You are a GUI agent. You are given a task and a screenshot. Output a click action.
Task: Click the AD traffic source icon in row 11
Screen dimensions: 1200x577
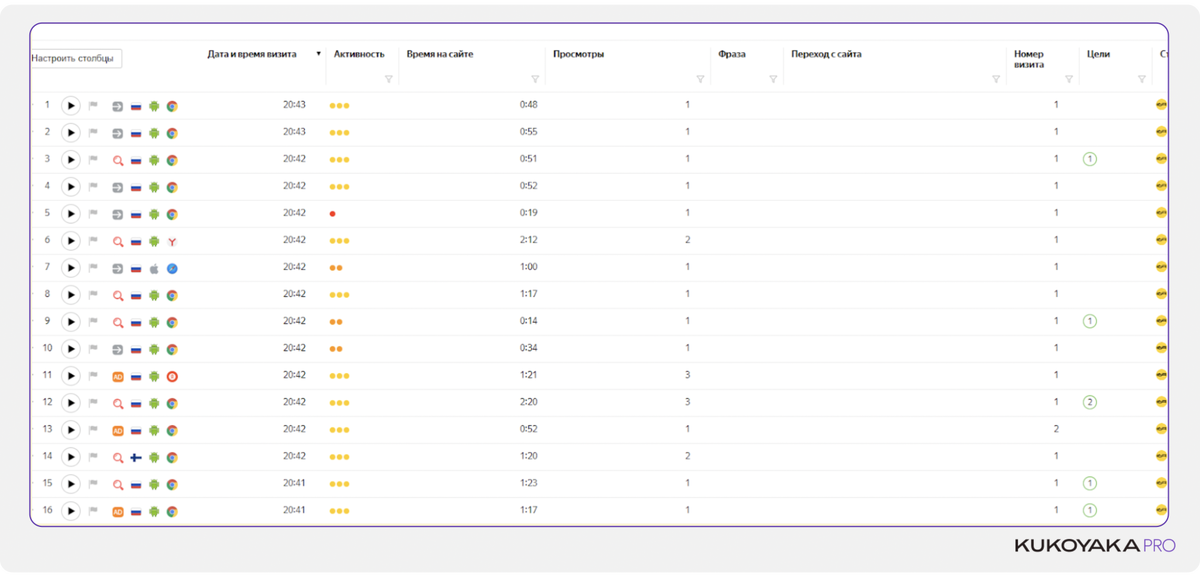click(x=117, y=375)
